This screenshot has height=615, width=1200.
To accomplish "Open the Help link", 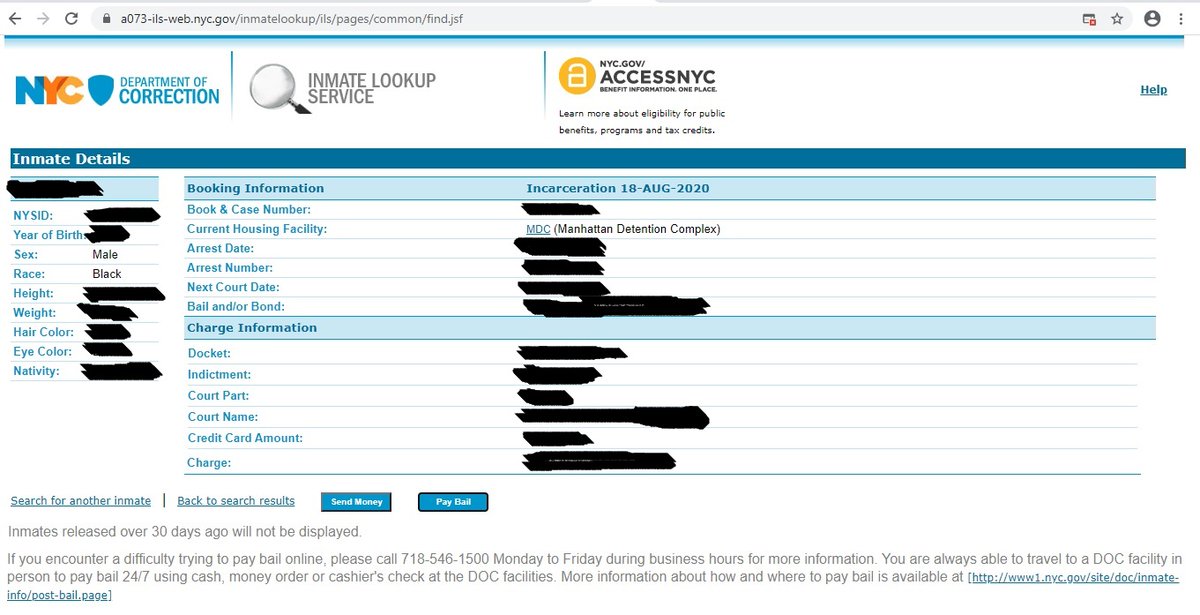I will pyautogui.click(x=1153, y=90).
